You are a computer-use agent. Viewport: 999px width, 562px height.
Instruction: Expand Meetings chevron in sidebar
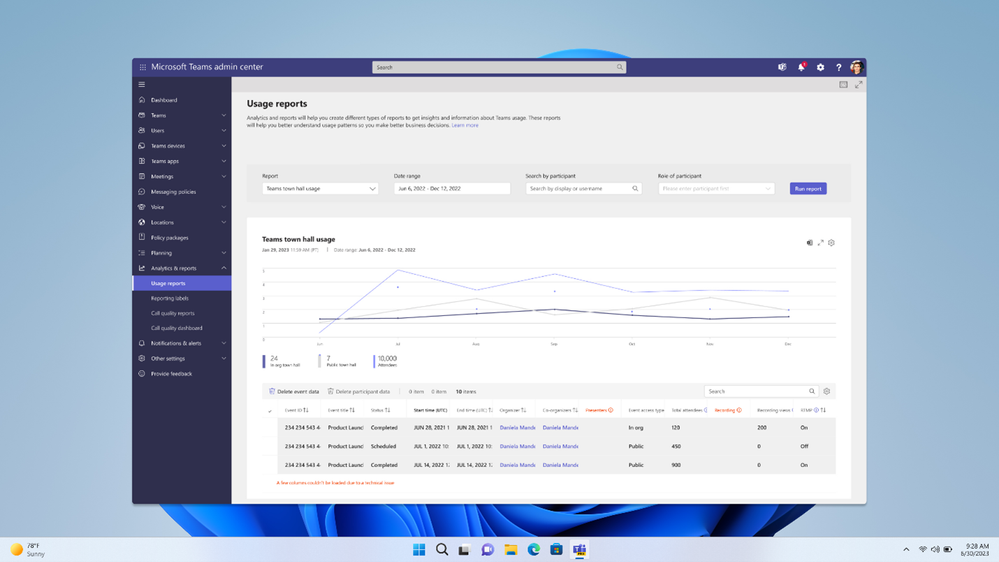(x=224, y=177)
